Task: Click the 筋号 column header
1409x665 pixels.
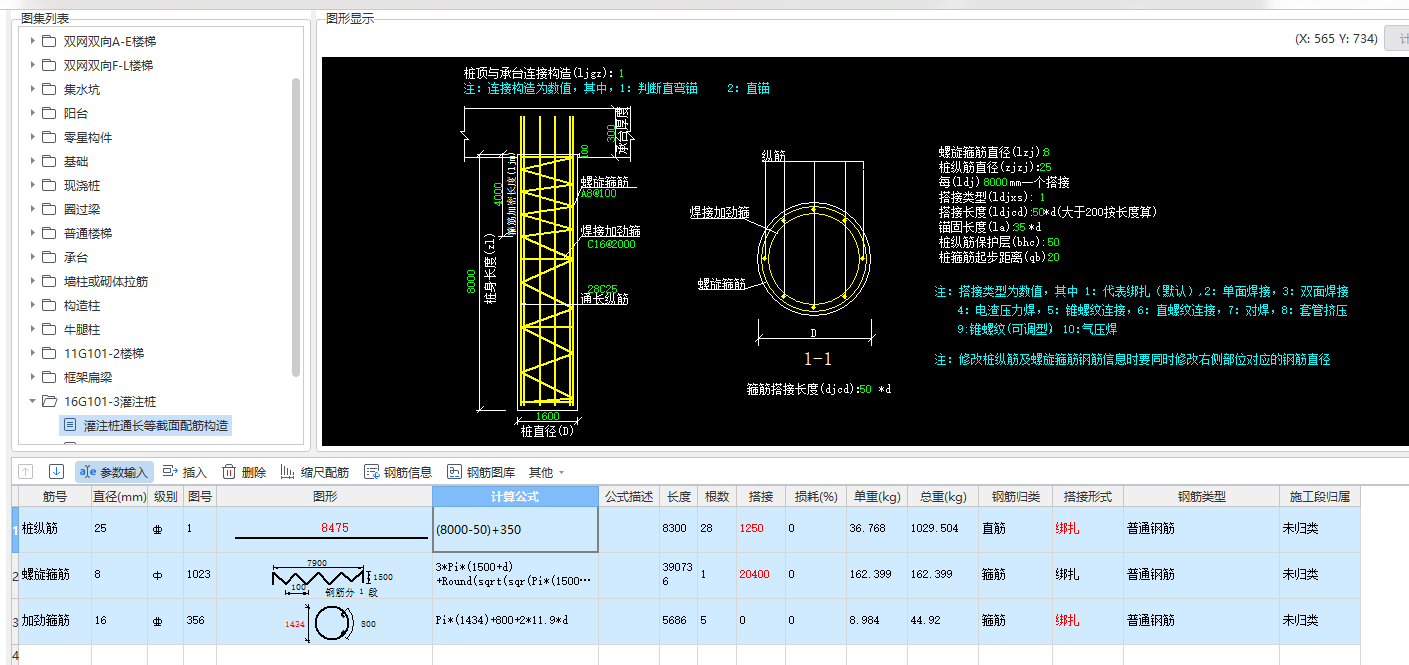Action: click(54, 497)
